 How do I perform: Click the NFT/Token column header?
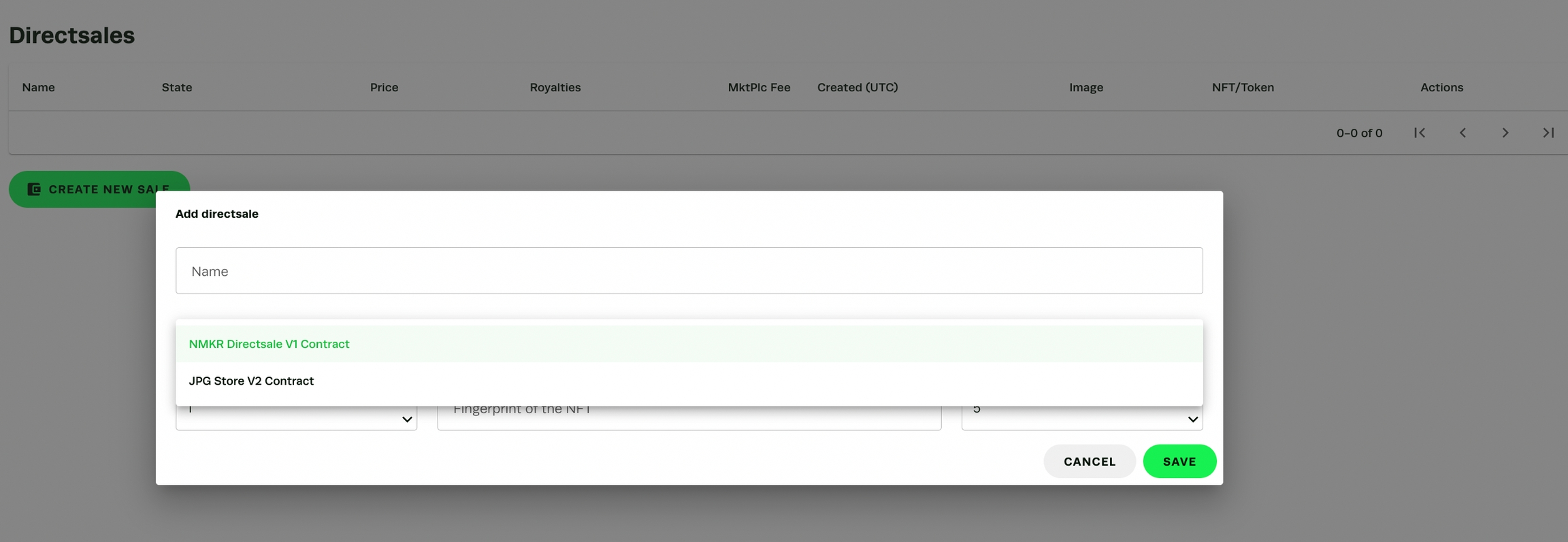click(1243, 87)
